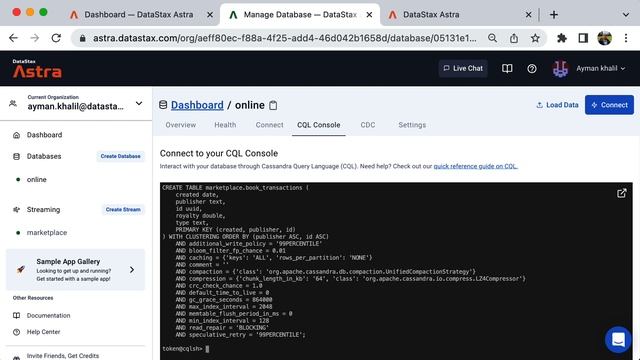Expand the Current Organization dropdown
Image resolution: width=640 pixels, height=360 pixels.
(139, 103)
